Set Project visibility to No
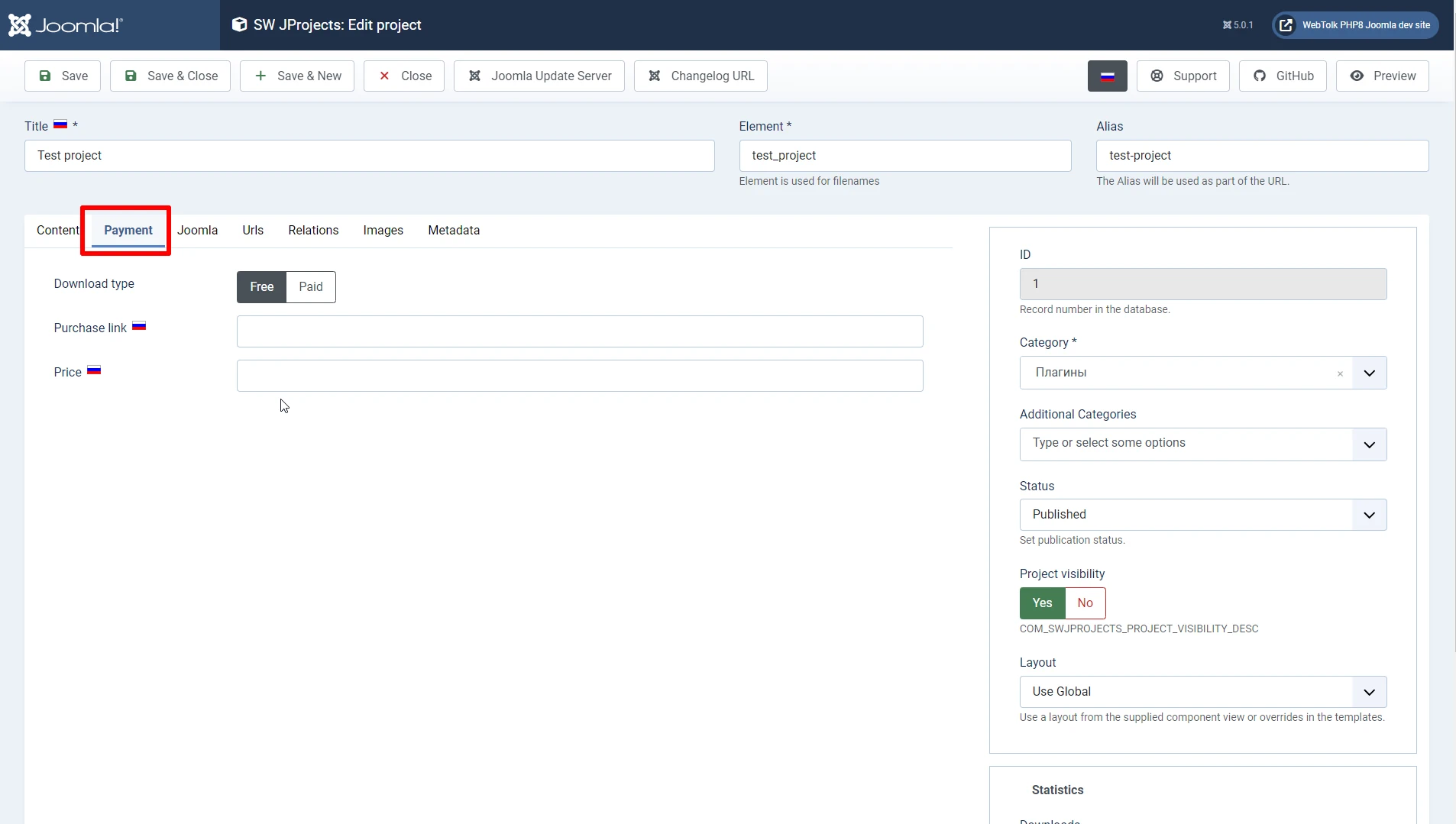 [x=1086, y=603]
